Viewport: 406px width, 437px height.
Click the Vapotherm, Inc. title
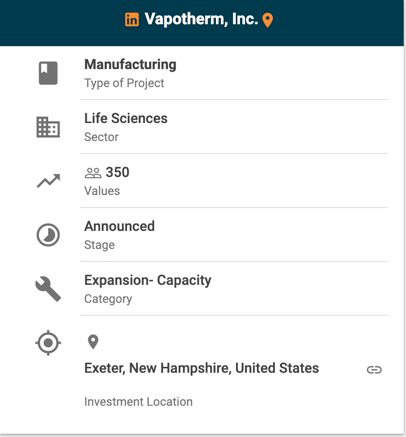(x=201, y=19)
